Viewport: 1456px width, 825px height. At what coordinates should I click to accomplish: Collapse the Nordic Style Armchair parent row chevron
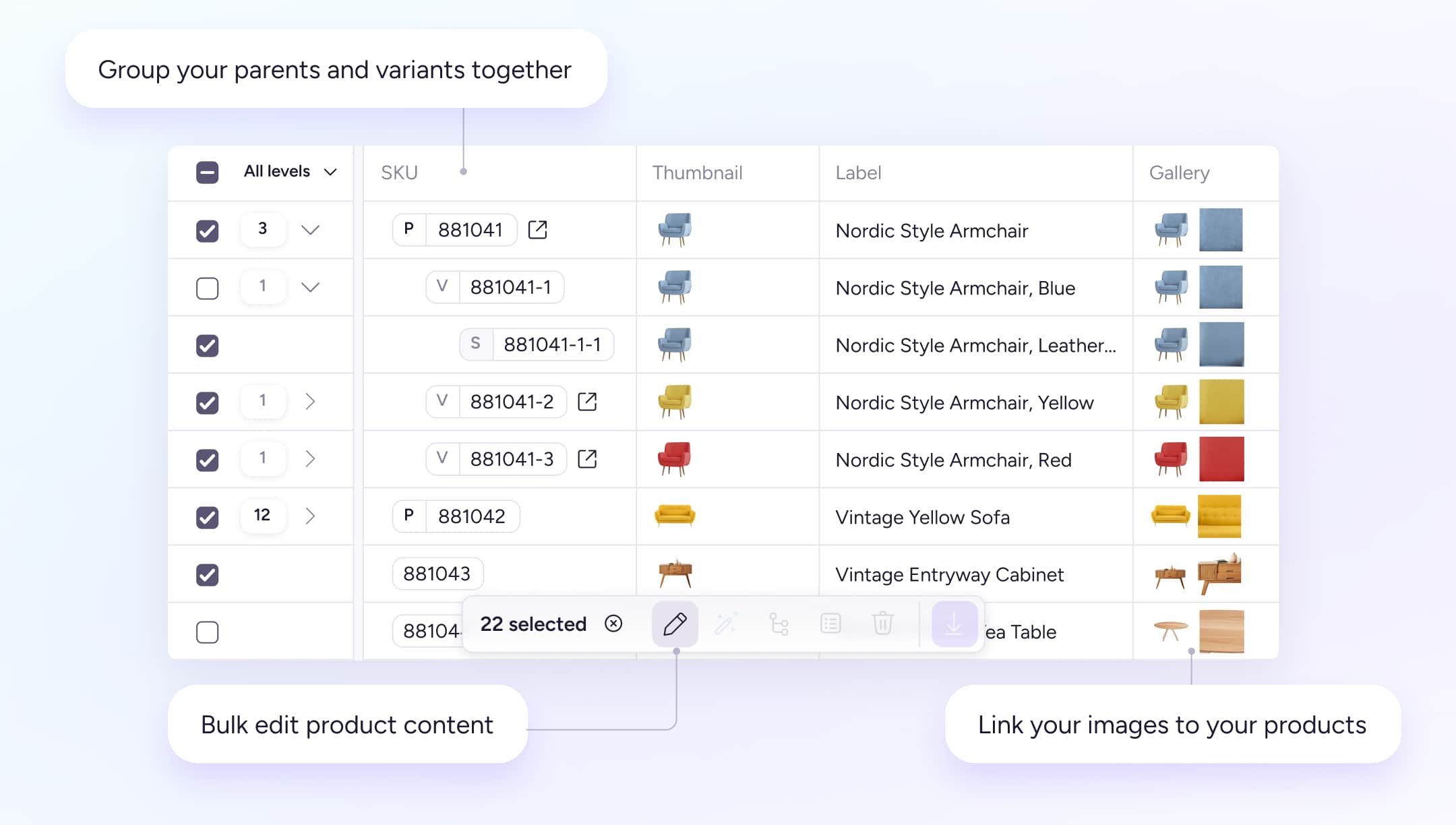point(310,230)
